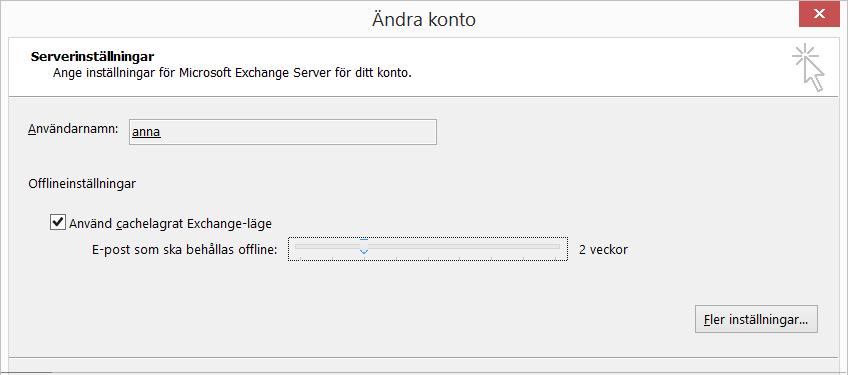Open Fler inställningar button
Image resolution: width=848 pixels, height=375 pixels.
coord(756,319)
